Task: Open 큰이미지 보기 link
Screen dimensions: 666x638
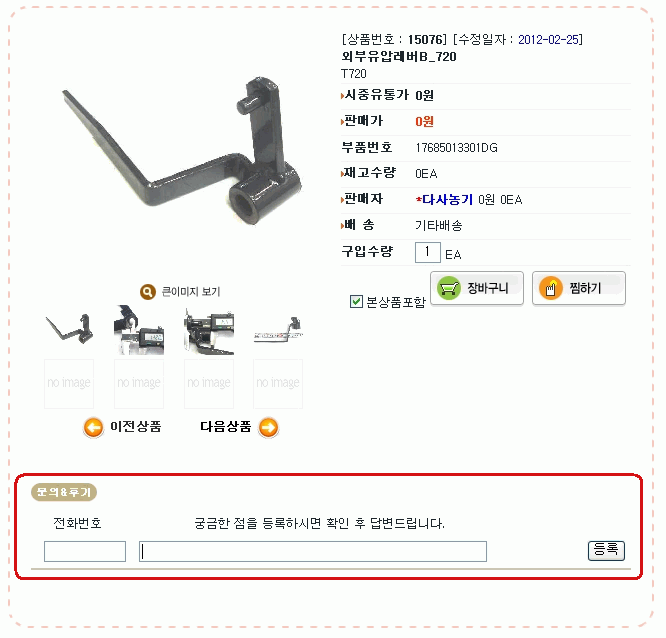Action: [191, 292]
